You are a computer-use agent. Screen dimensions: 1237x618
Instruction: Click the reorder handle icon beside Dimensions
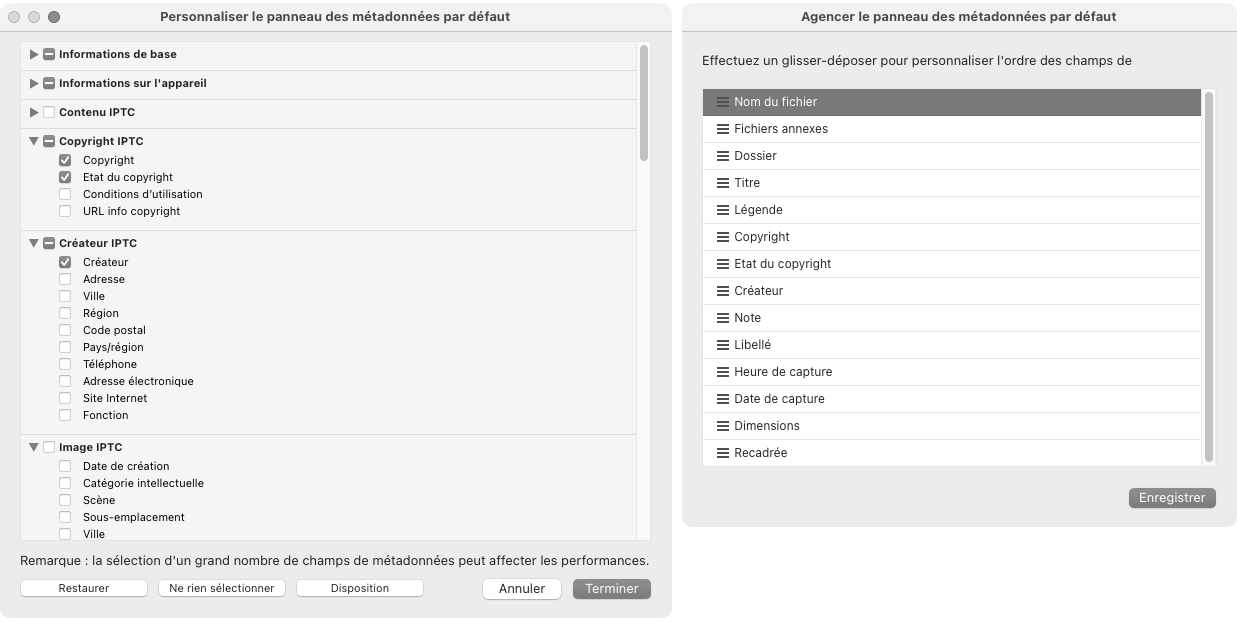coord(723,426)
